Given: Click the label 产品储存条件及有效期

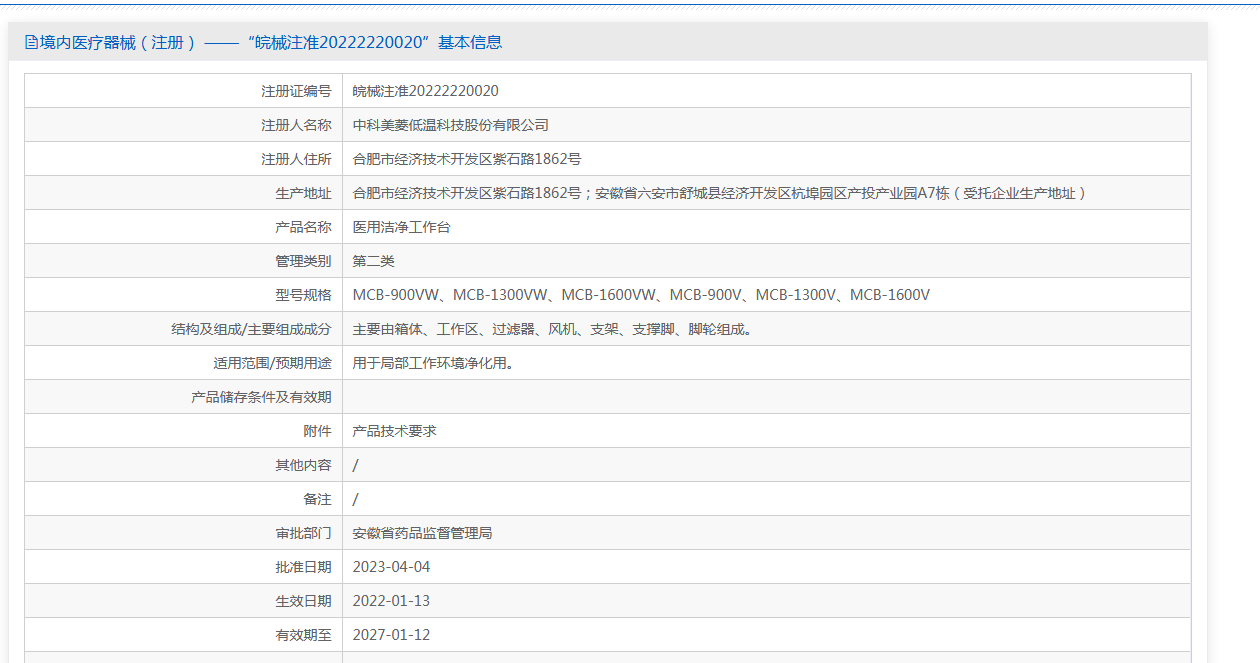Looking at the screenshot, I should [x=261, y=397].
